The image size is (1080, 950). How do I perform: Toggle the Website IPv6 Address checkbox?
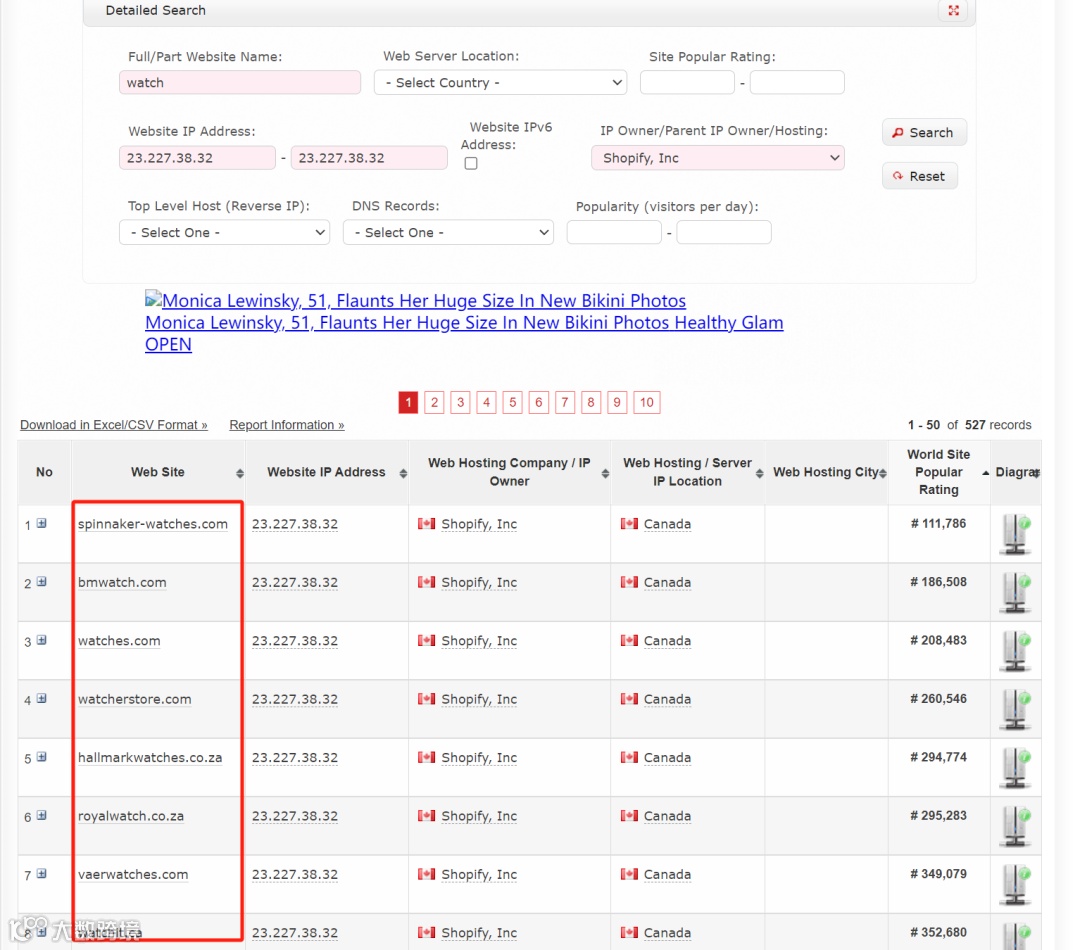click(x=471, y=163)
